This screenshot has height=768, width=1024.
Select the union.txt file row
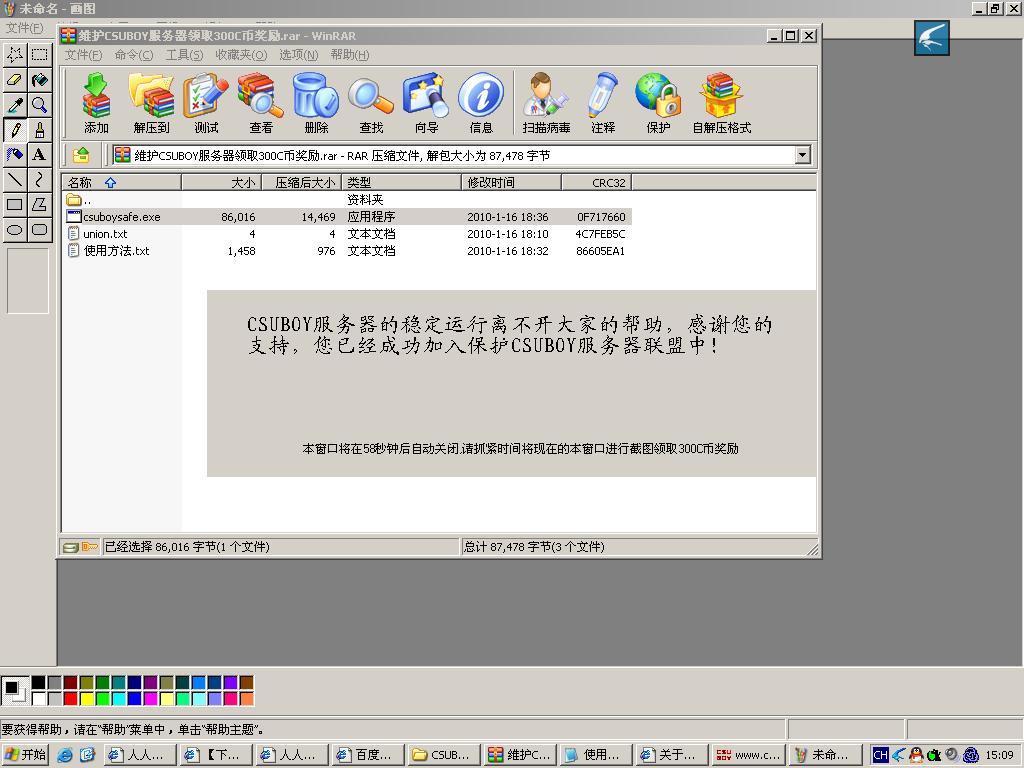pos(347,234)
